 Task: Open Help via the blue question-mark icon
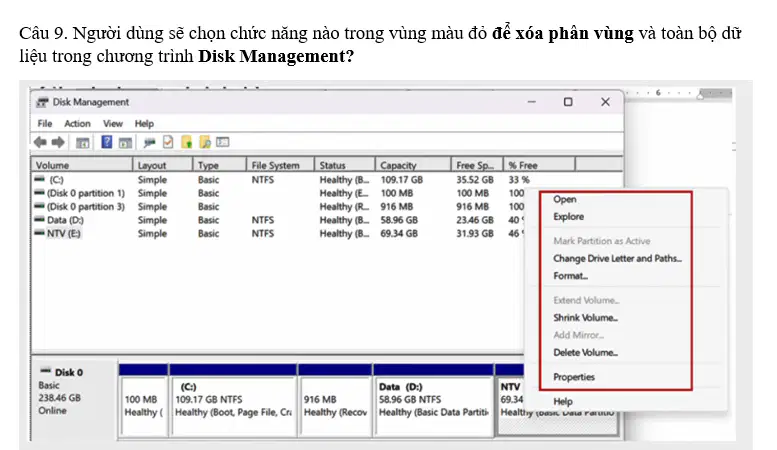coord(107,142)
